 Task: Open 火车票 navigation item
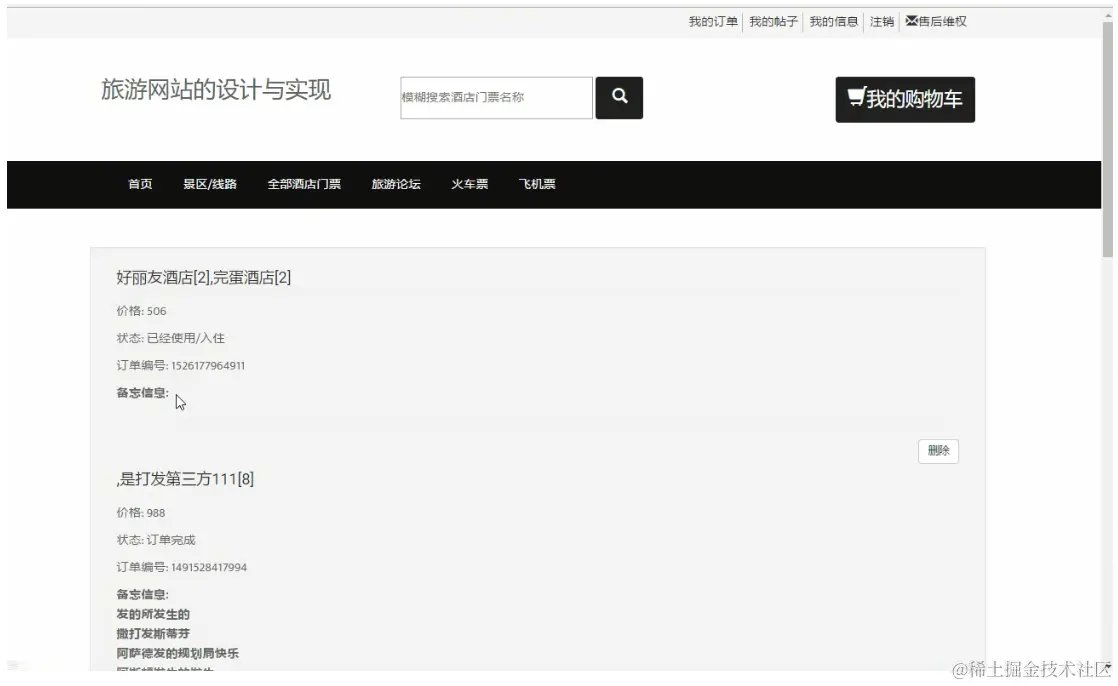[469, 184]
